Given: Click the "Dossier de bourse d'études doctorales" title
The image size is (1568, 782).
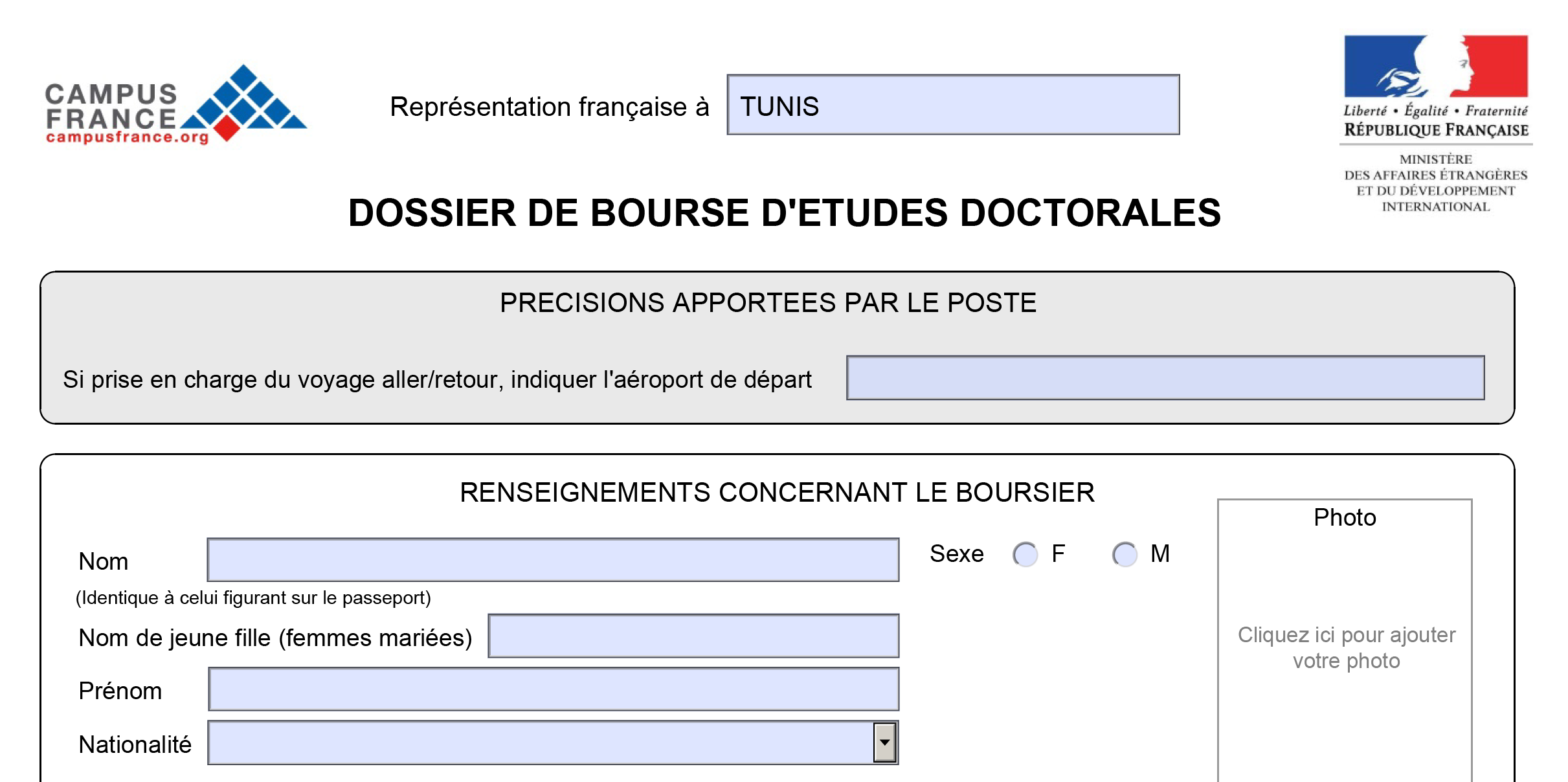Looking at the screenshot, I should click(x=784, y=213).
